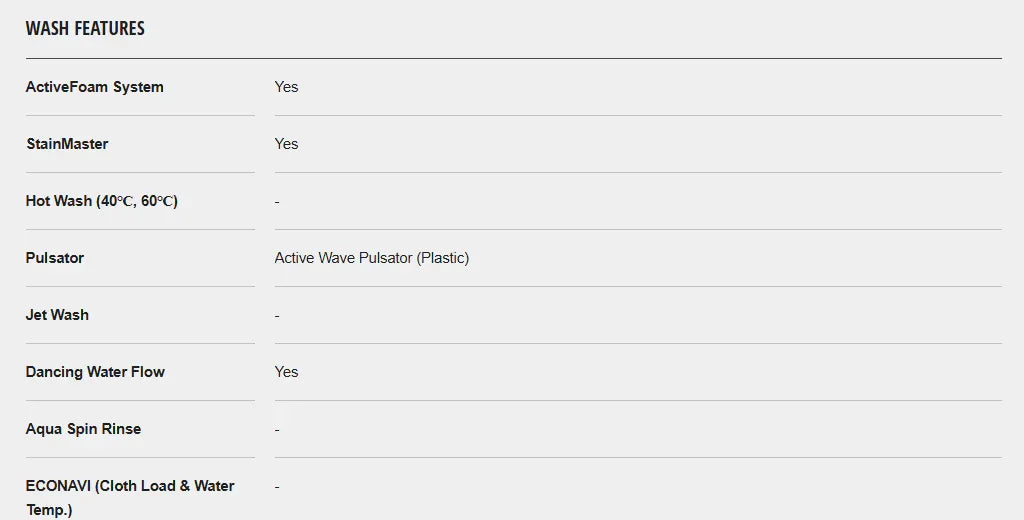Screen dimensions: 1024x520
Task: Click the dash value for ECONAVI row
Action: 277,487
